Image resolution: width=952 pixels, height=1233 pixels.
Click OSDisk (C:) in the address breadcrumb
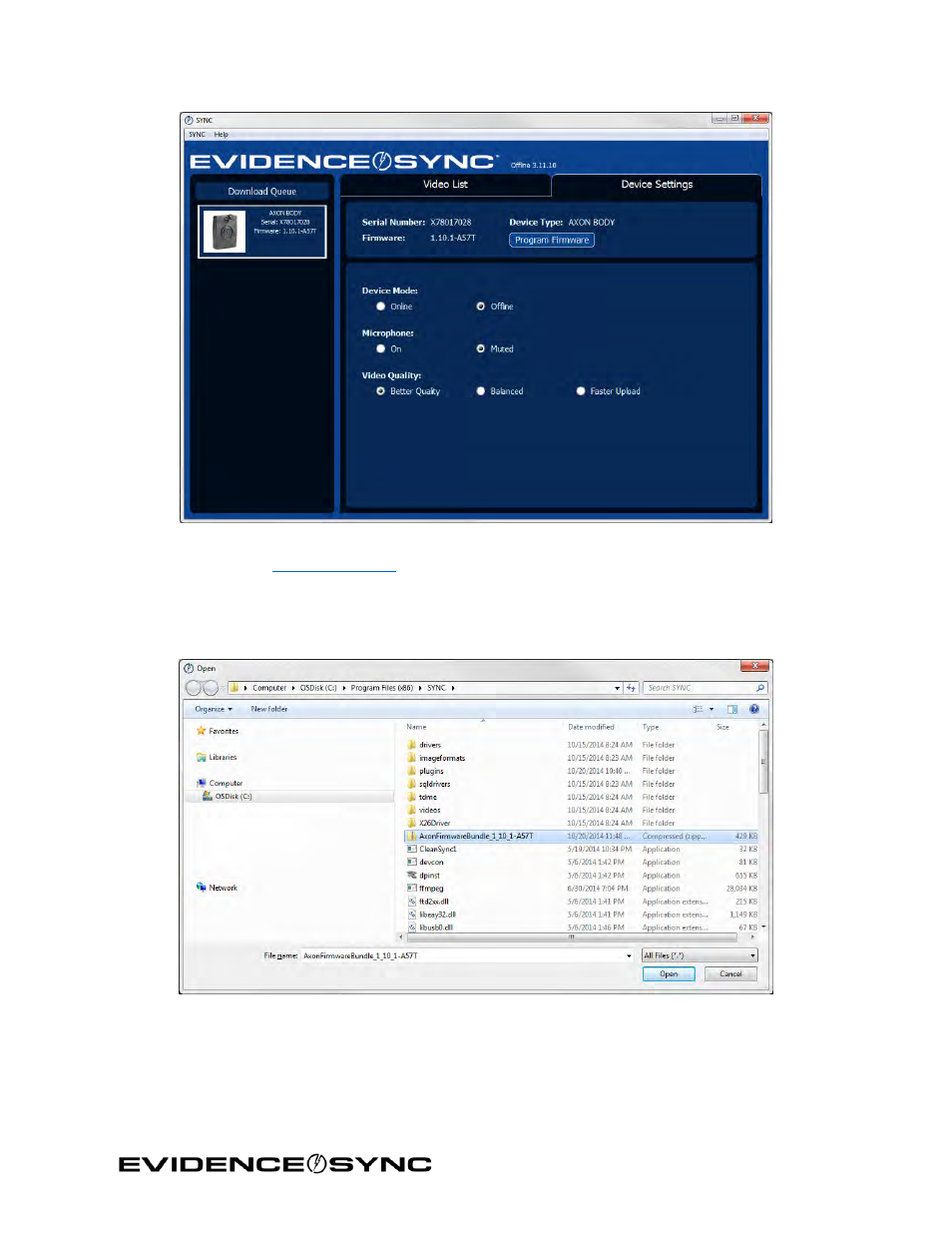coord(318,688)
